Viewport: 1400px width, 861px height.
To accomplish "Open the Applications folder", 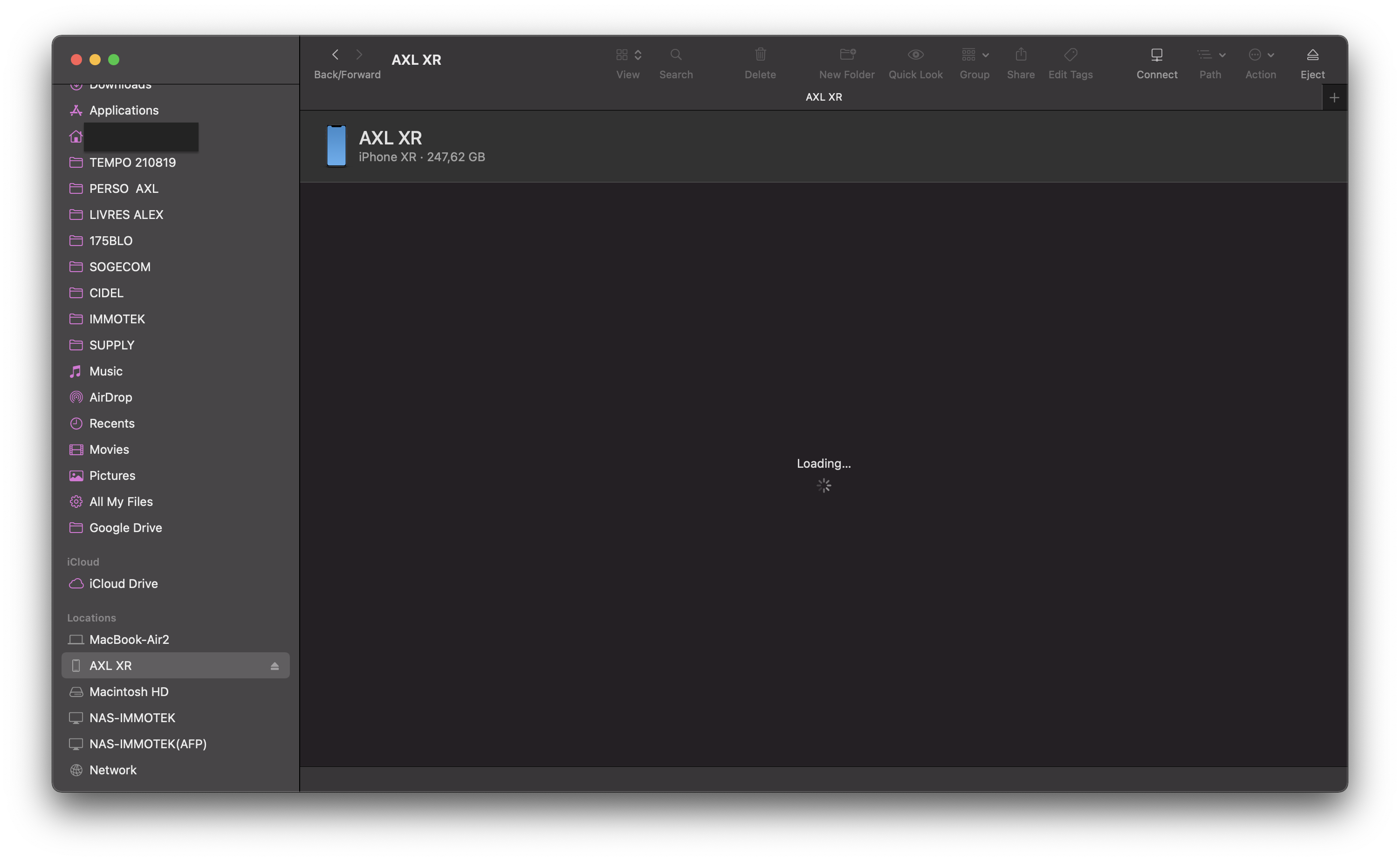I will [124, 110].
